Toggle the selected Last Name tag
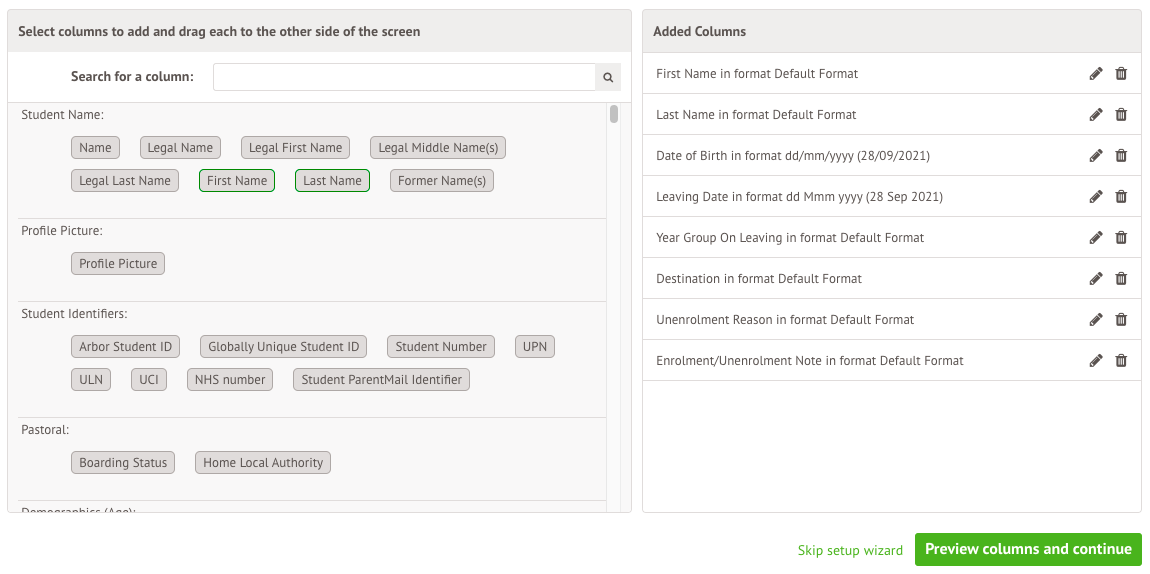Viewport: 1150px width, 574px height. [332, 181]
